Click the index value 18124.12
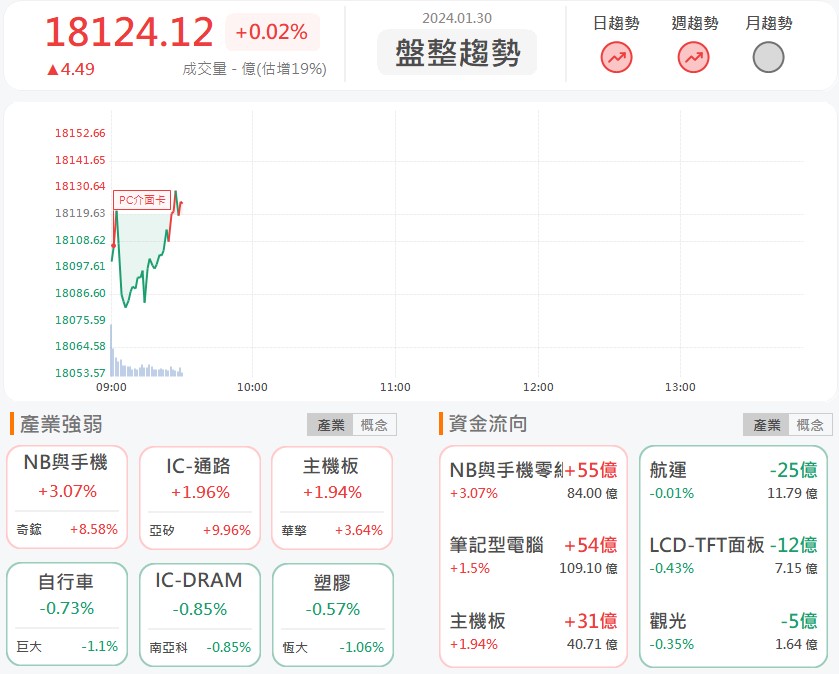Image resolution: width=839 pixels, height=674 pixels. tap(129, 32)
